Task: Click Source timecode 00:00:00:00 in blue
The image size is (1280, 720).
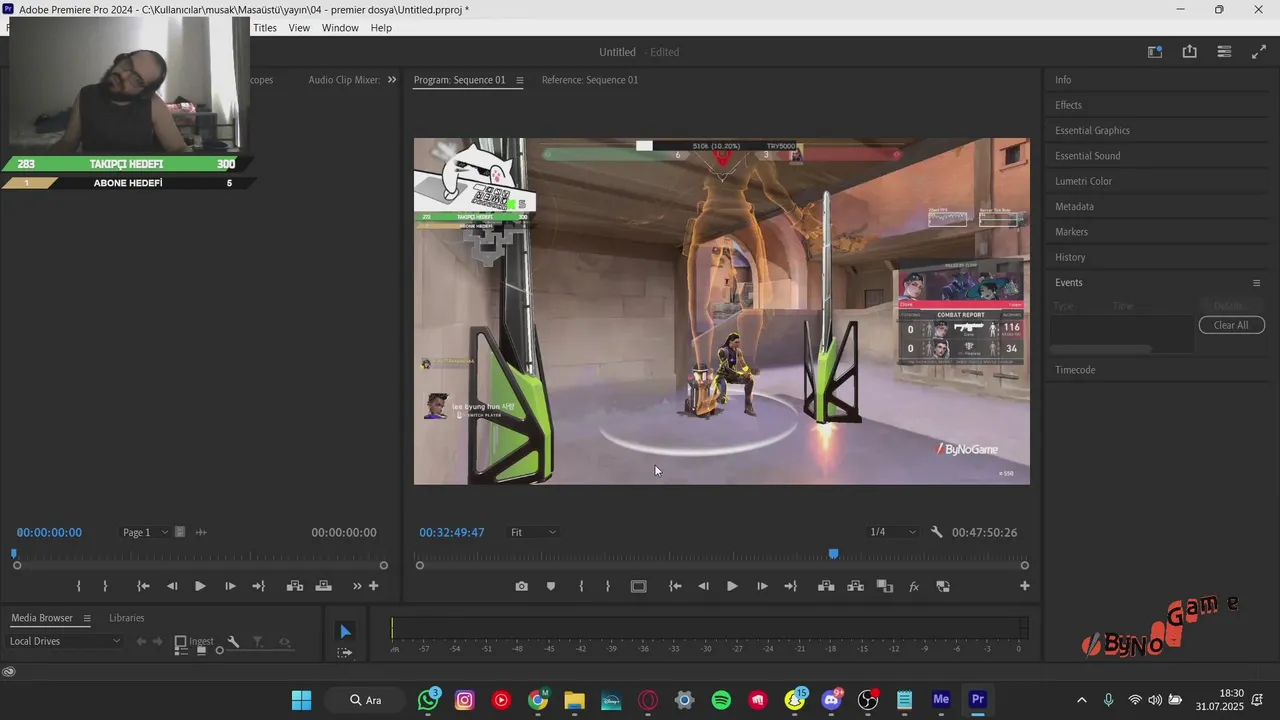Action: point(49,532)
